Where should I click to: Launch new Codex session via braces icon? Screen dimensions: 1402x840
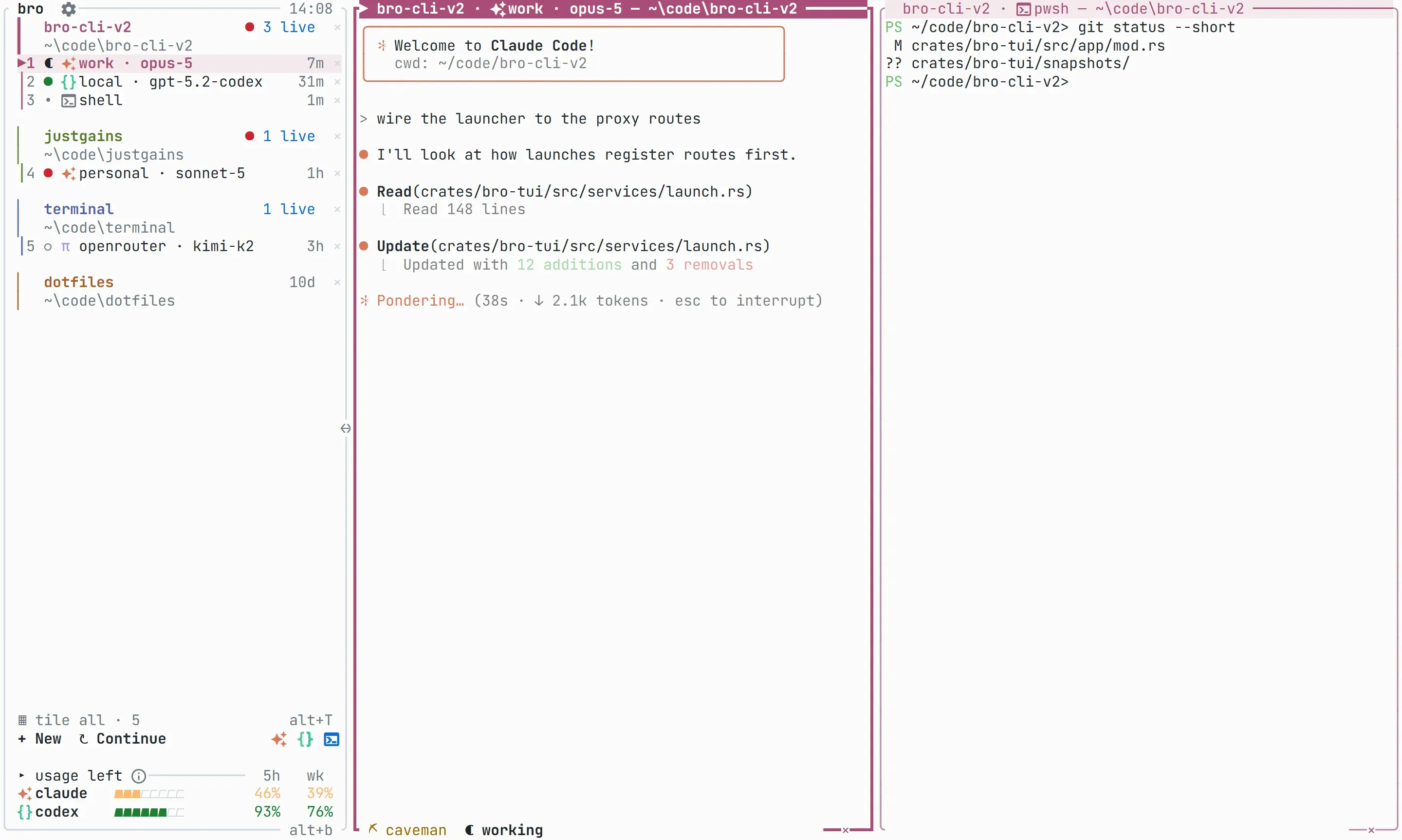305,739
